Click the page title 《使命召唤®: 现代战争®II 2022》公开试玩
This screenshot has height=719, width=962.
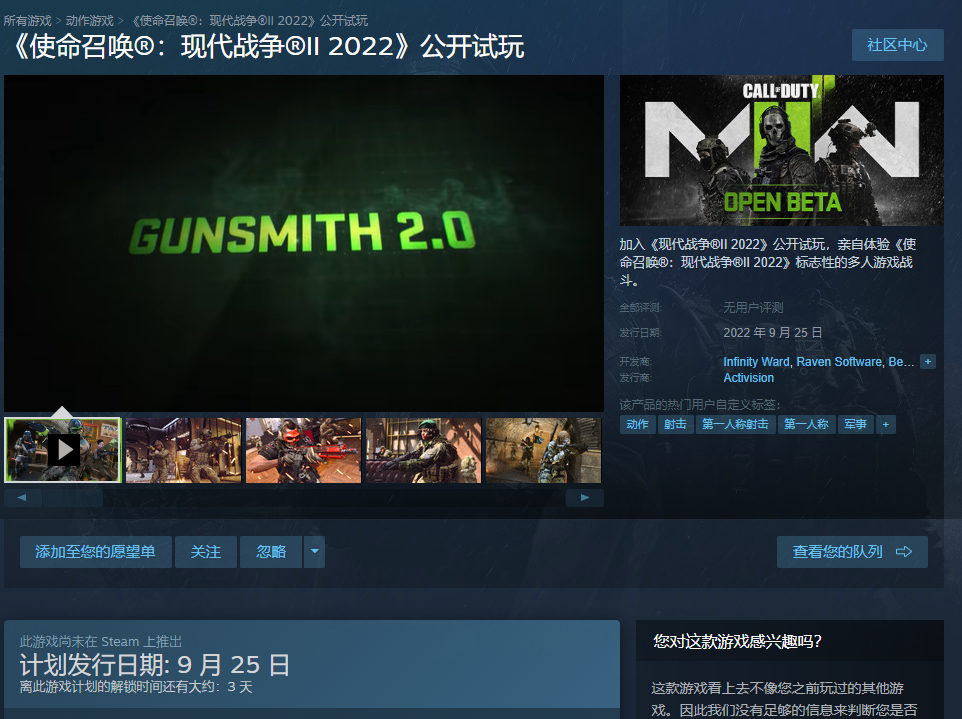(268, 47)
